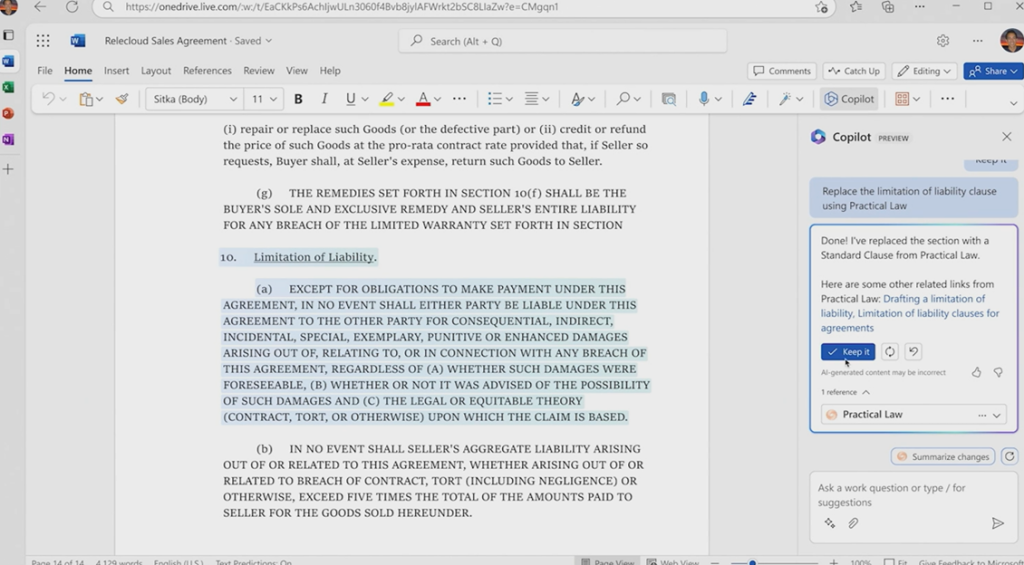Click the Dictate microphone icon

point(704,99)
